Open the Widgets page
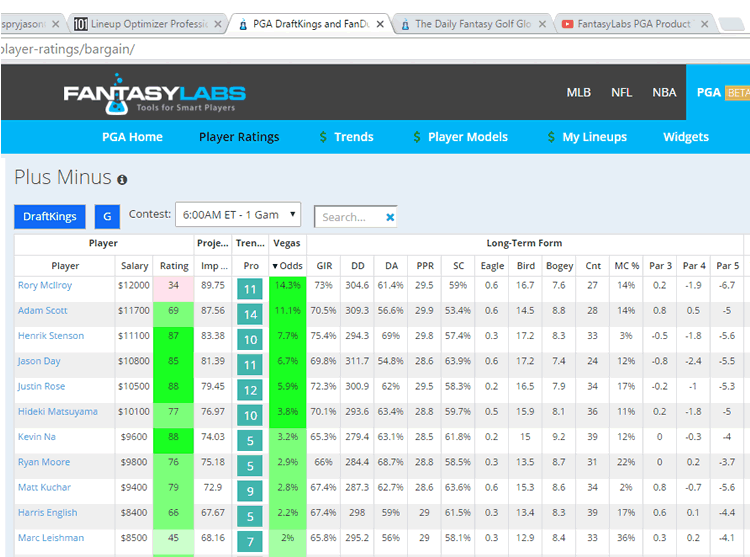750x557 pixels. click(x=685, y=137)
